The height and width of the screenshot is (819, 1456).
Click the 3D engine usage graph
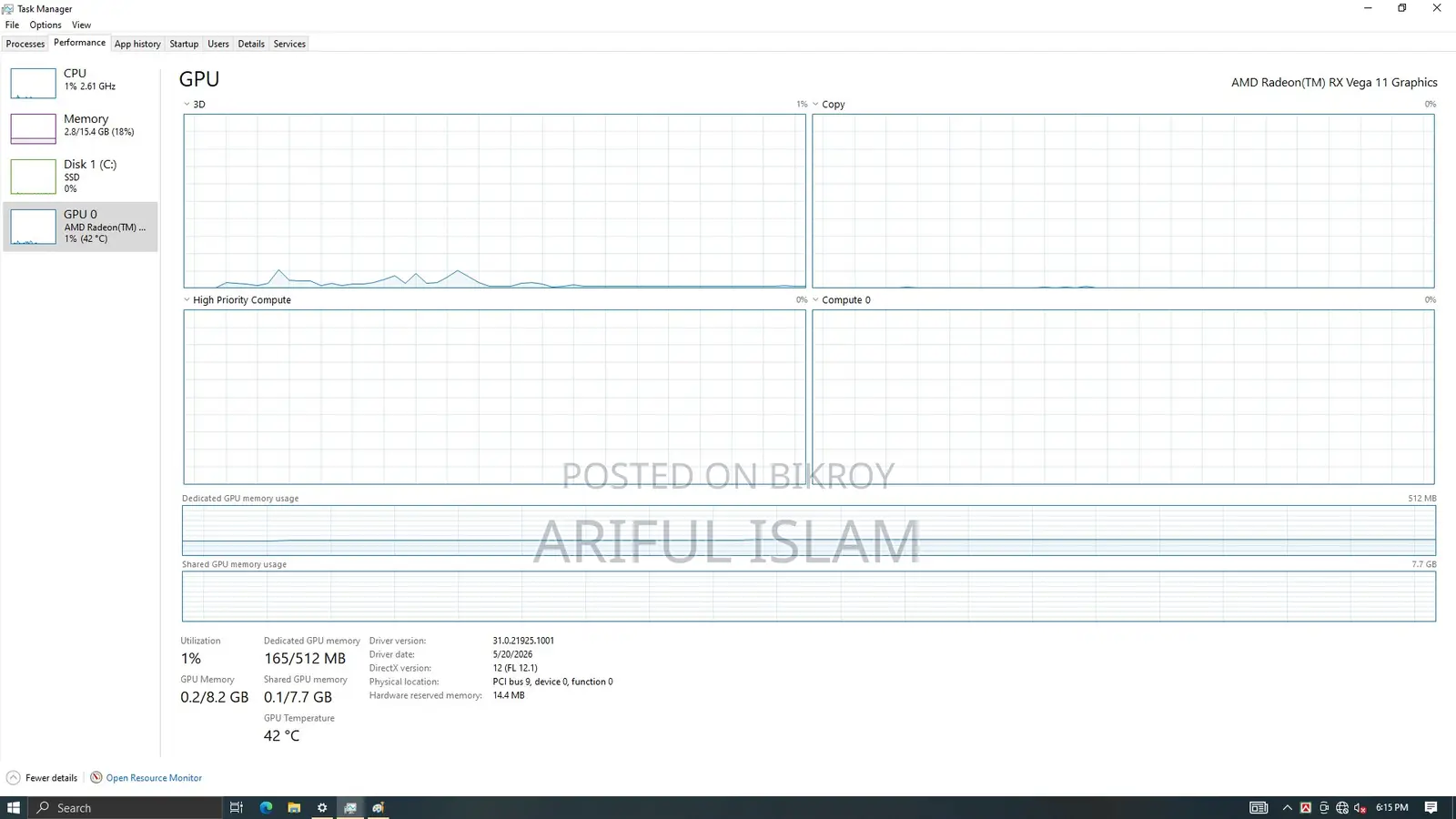point(494,201)
